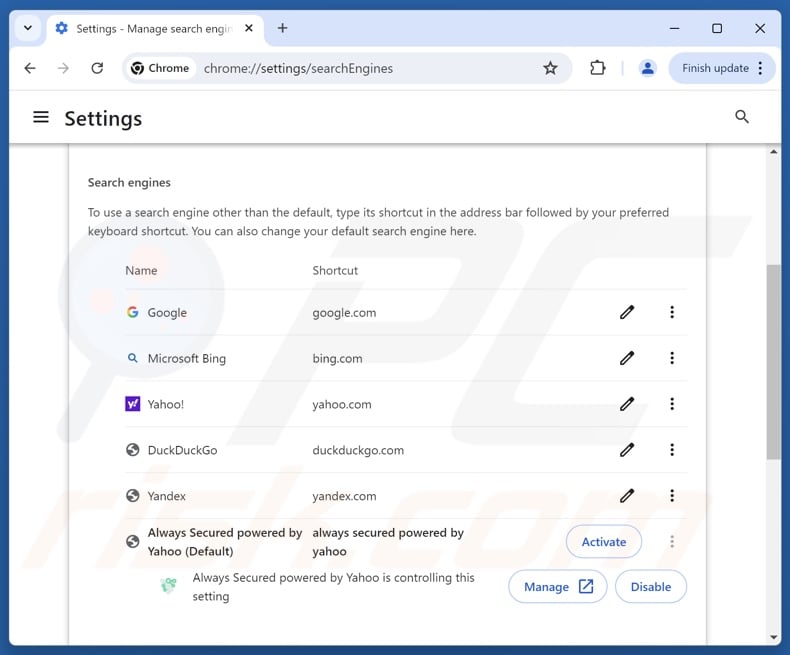Click the vertical scrollbar thumb

click(x=773, y=362)
